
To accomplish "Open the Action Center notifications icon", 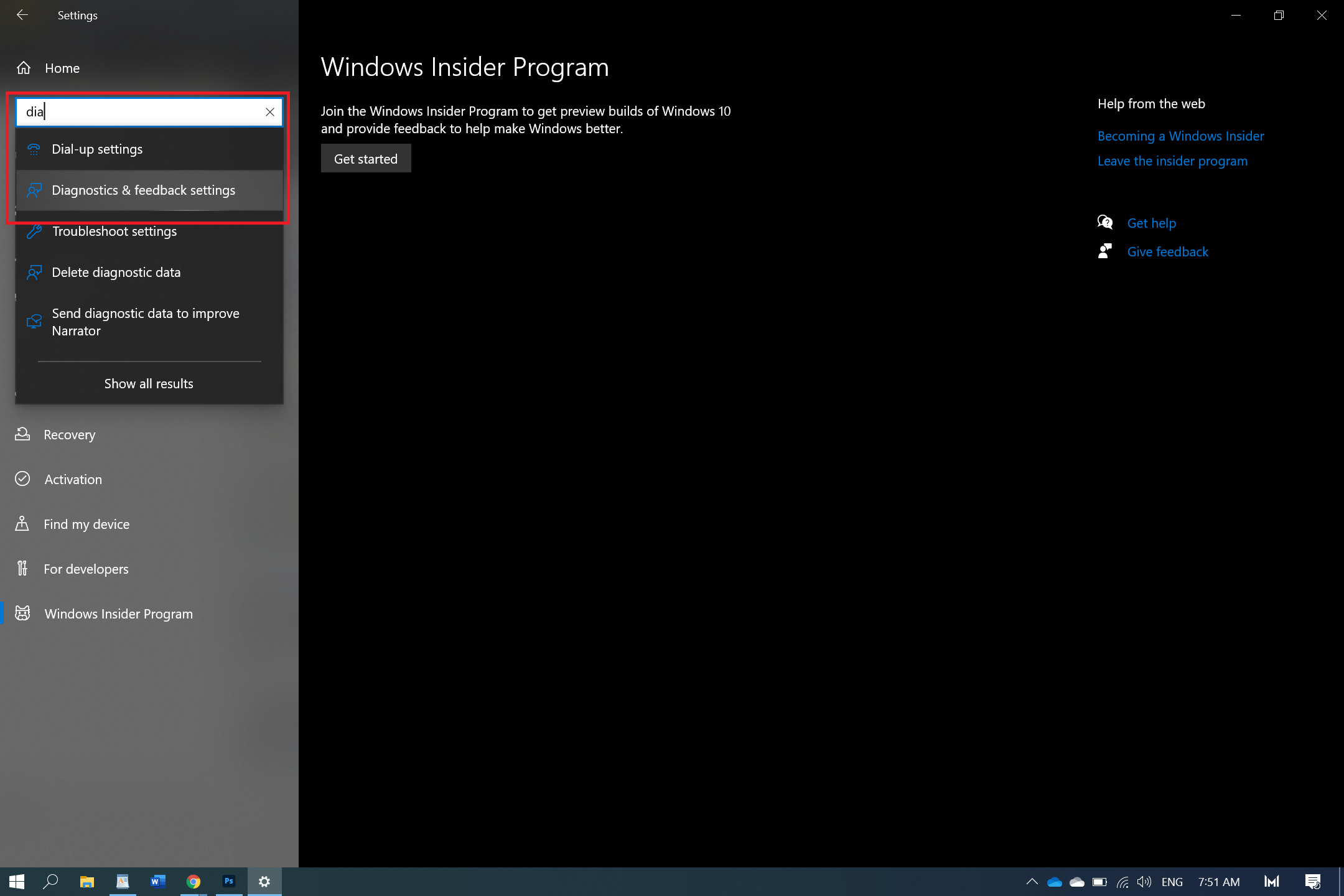I will [1313, 882].
